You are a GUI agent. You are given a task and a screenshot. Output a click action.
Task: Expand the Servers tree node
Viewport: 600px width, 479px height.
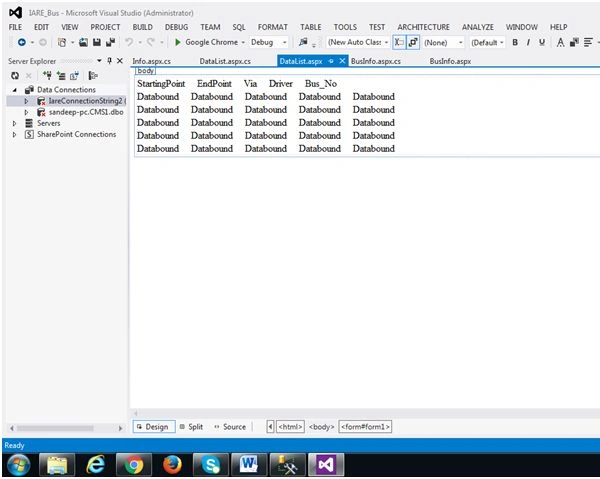pos(15,123)
